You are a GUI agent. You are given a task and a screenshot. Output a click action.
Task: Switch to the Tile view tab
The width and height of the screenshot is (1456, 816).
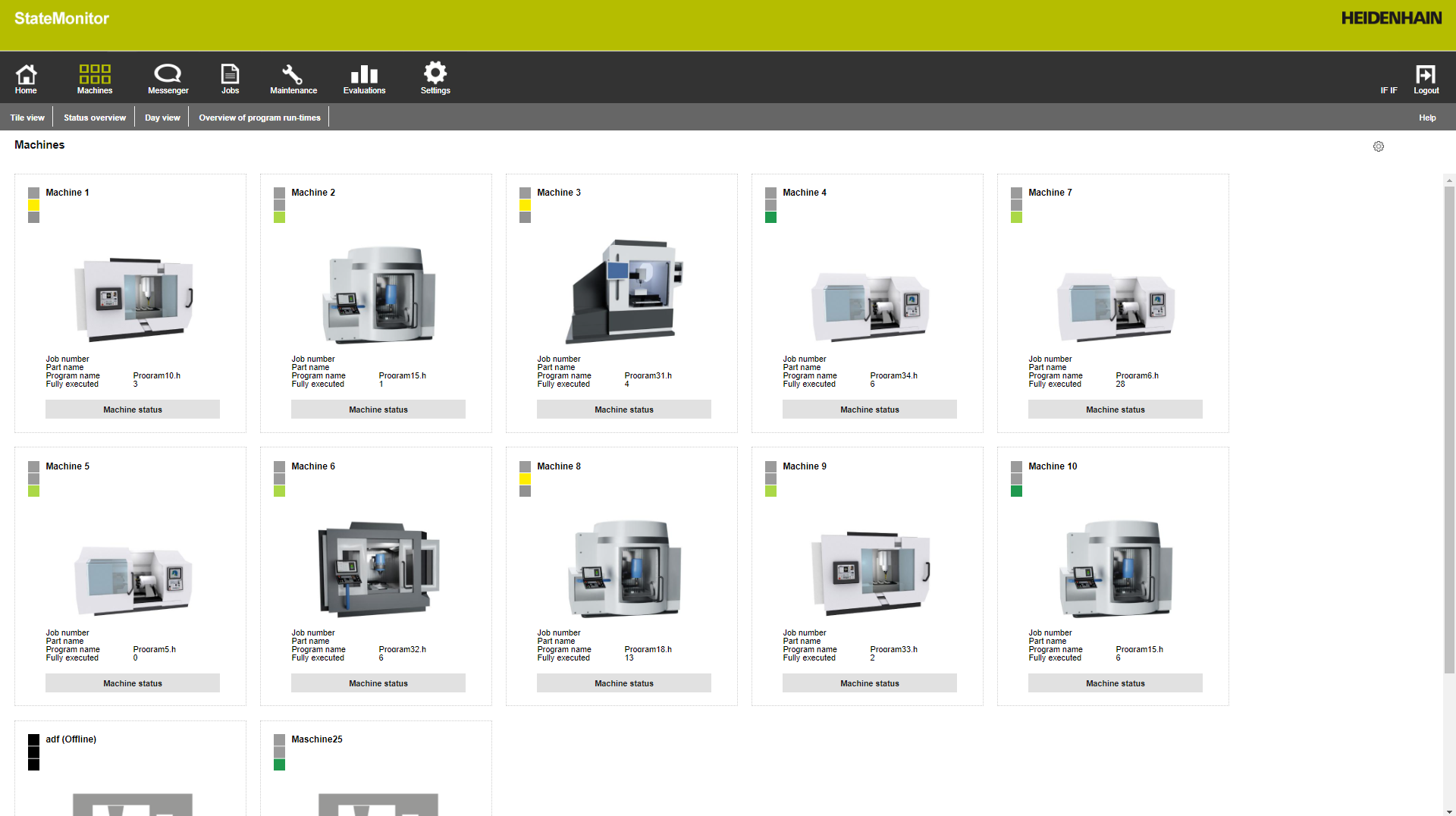click(x=27, y=118)
